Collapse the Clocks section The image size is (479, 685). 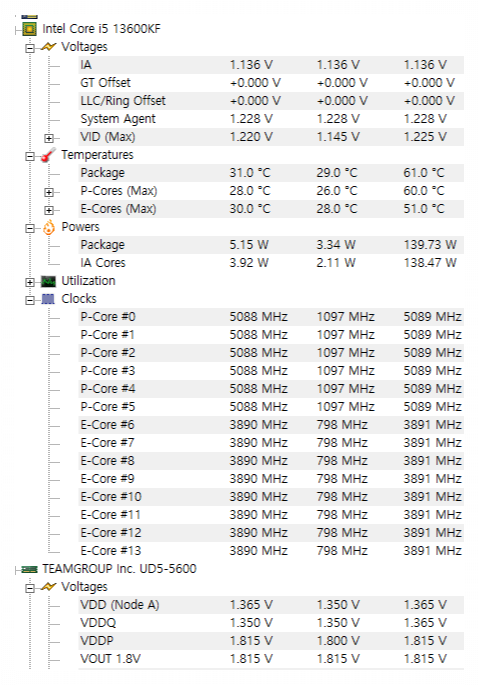click(x=30, y=300)
